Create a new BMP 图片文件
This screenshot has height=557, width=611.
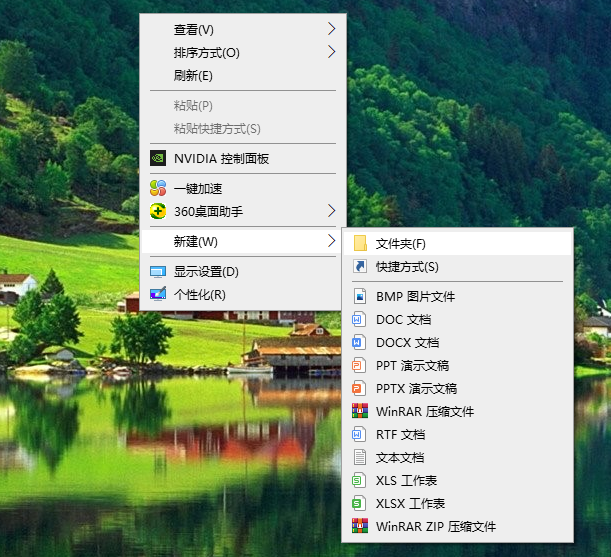[457, 297]
